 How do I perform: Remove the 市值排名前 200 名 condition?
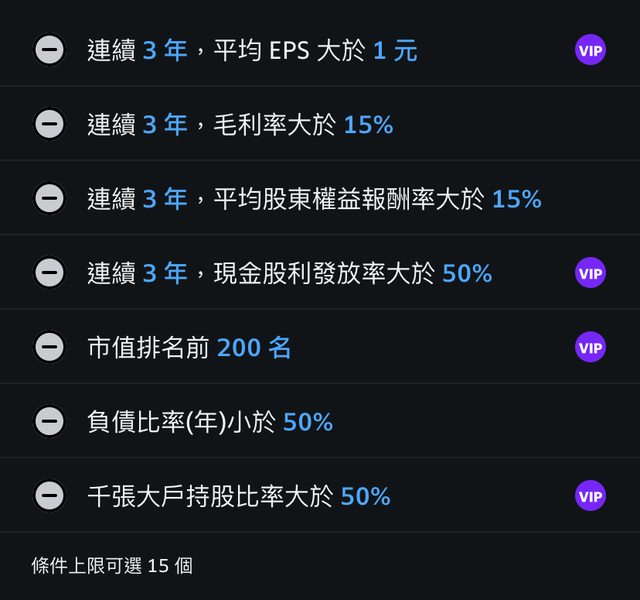49,347
